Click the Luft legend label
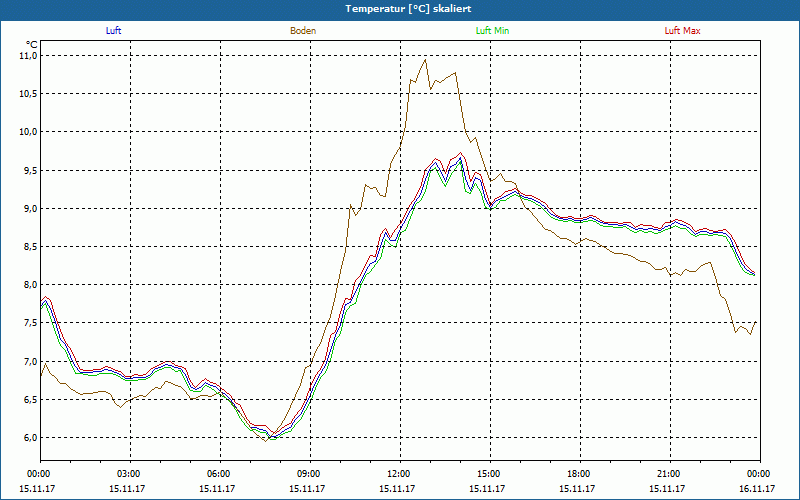Viewport: 800px width, 500px height. coord(114,31)
